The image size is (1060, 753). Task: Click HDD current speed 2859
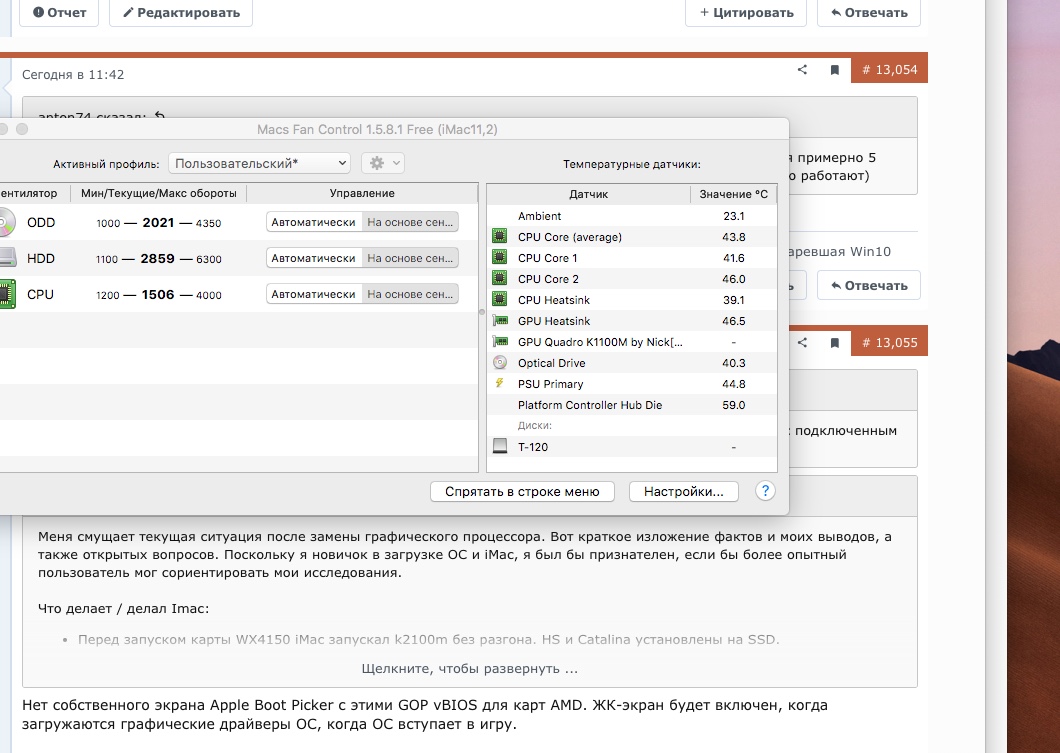click(x=158, y=258)
